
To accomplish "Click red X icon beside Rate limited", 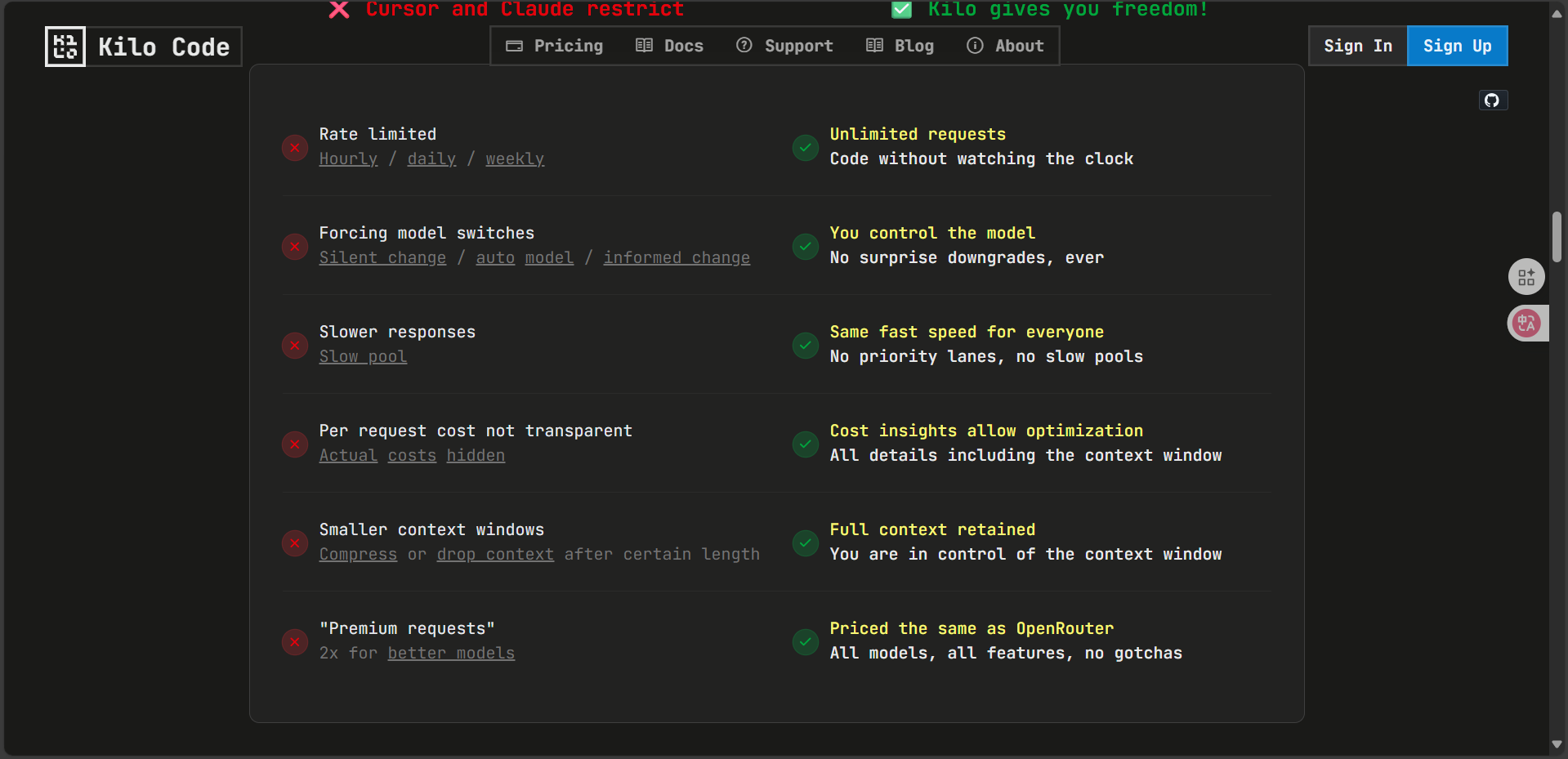I will coord(294,148).
